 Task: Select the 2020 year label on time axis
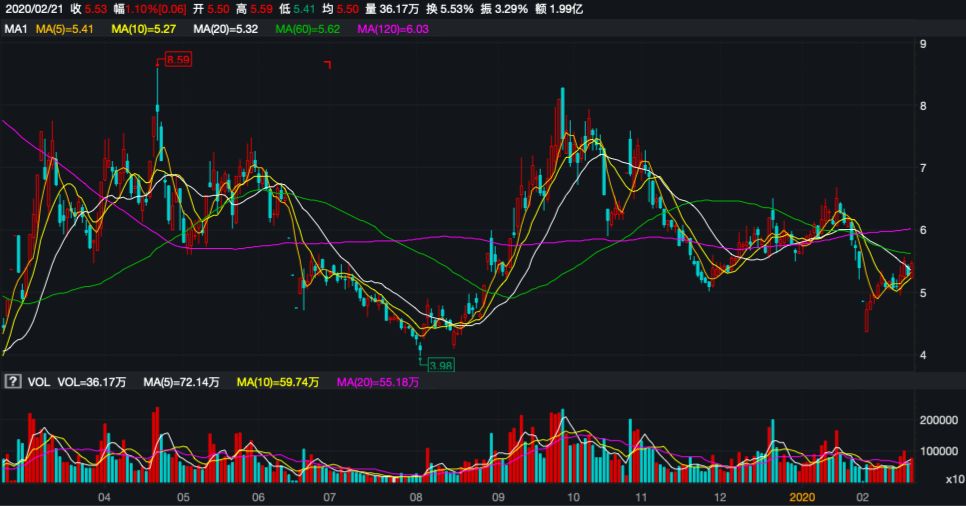click(803, 496)
